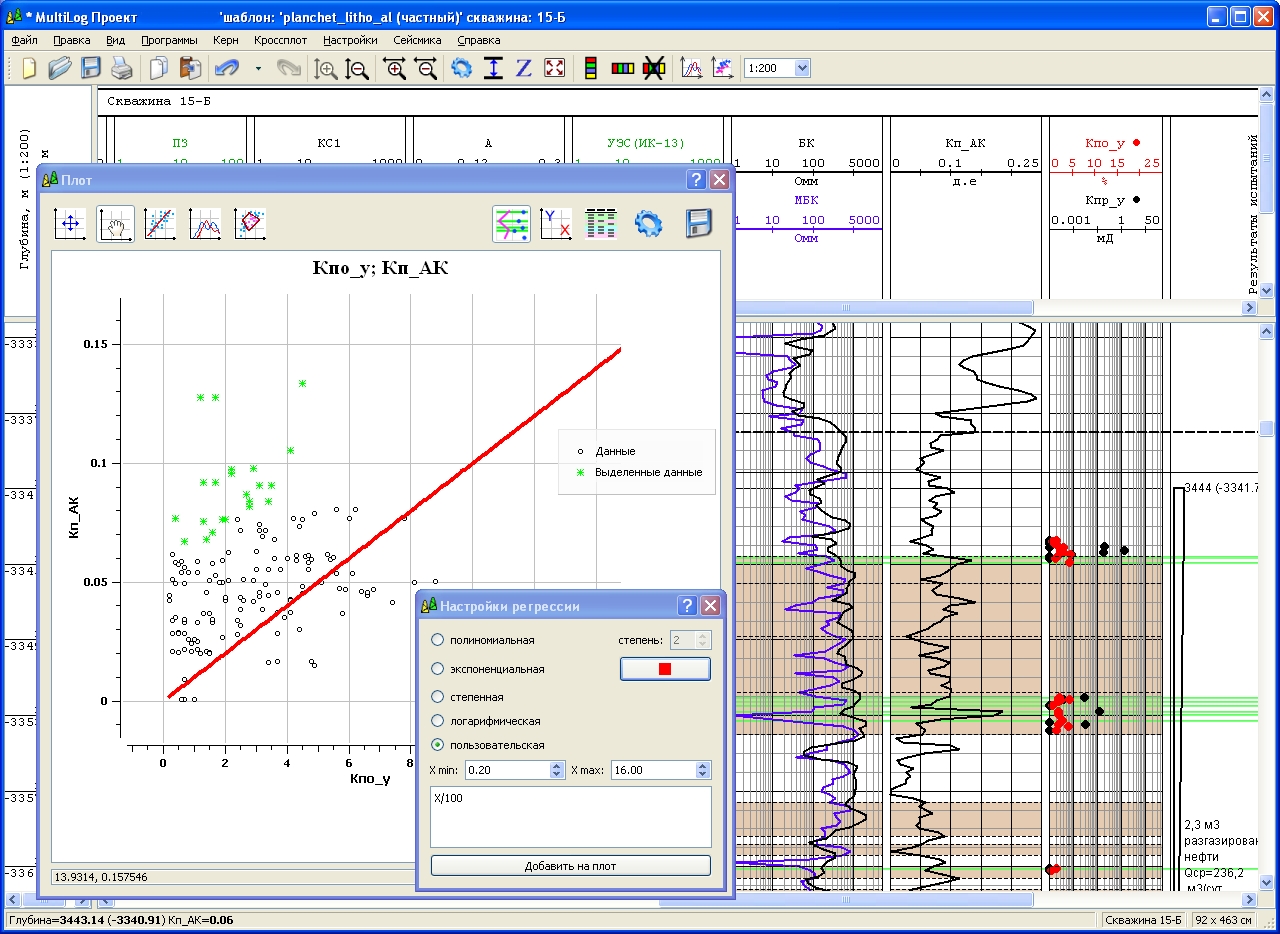The width and height of the screenshot is (1280, 934).
Task: Choose the экспоненциальная regression type
Action: 437,669
